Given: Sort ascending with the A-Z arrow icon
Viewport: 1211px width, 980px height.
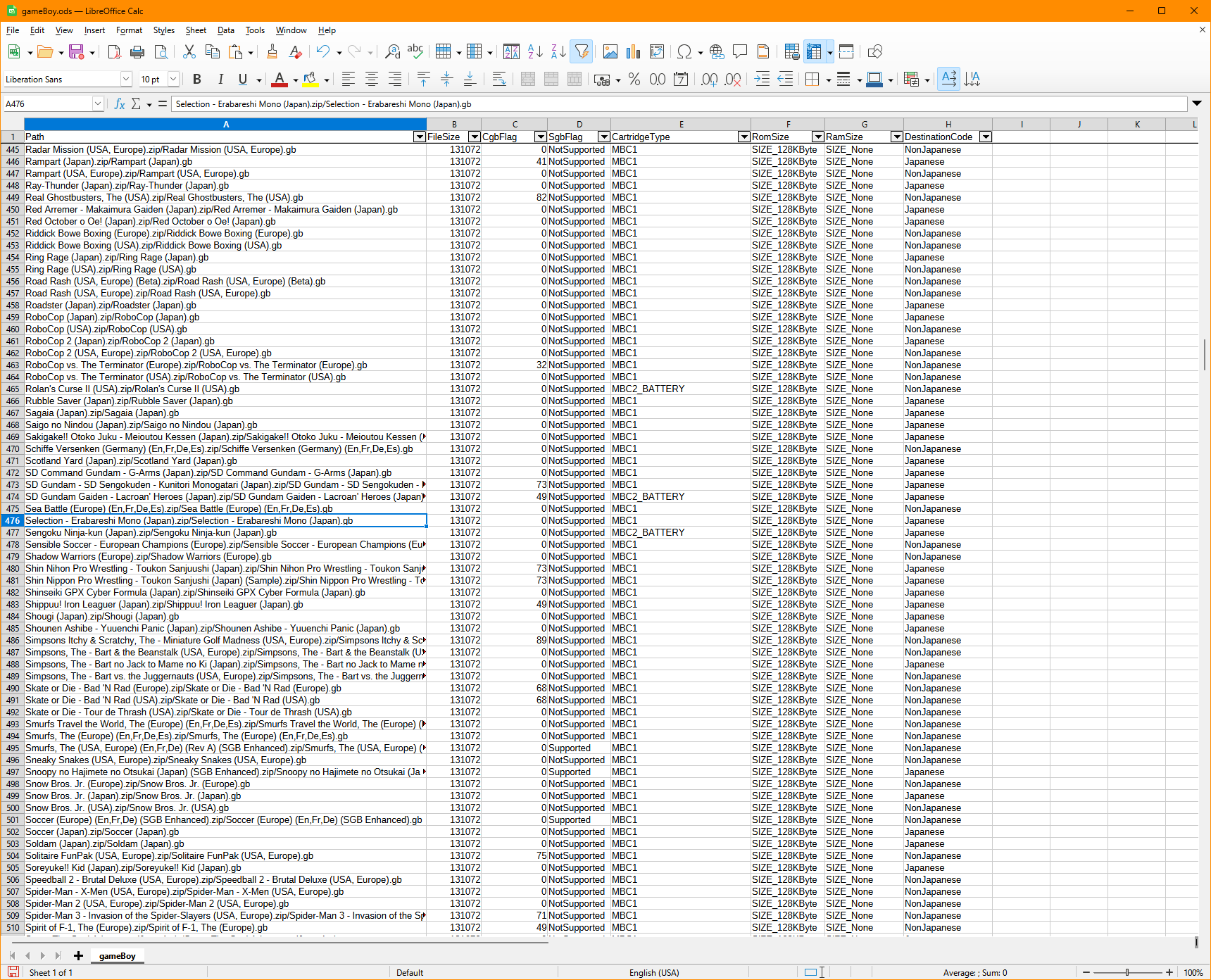Looking at the screenshot, I should 535,51.
